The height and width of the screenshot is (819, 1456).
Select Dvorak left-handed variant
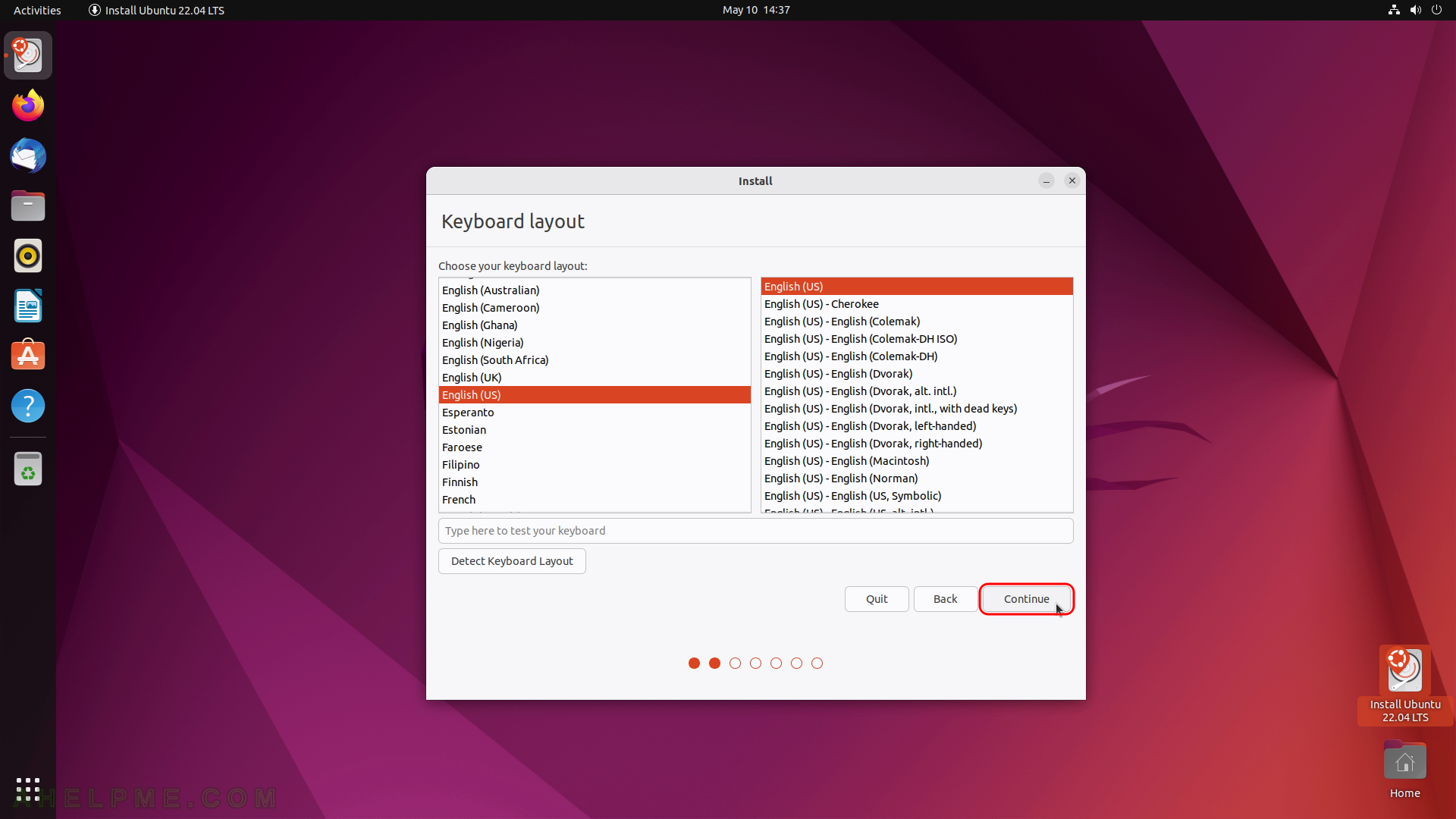[917, 426]
